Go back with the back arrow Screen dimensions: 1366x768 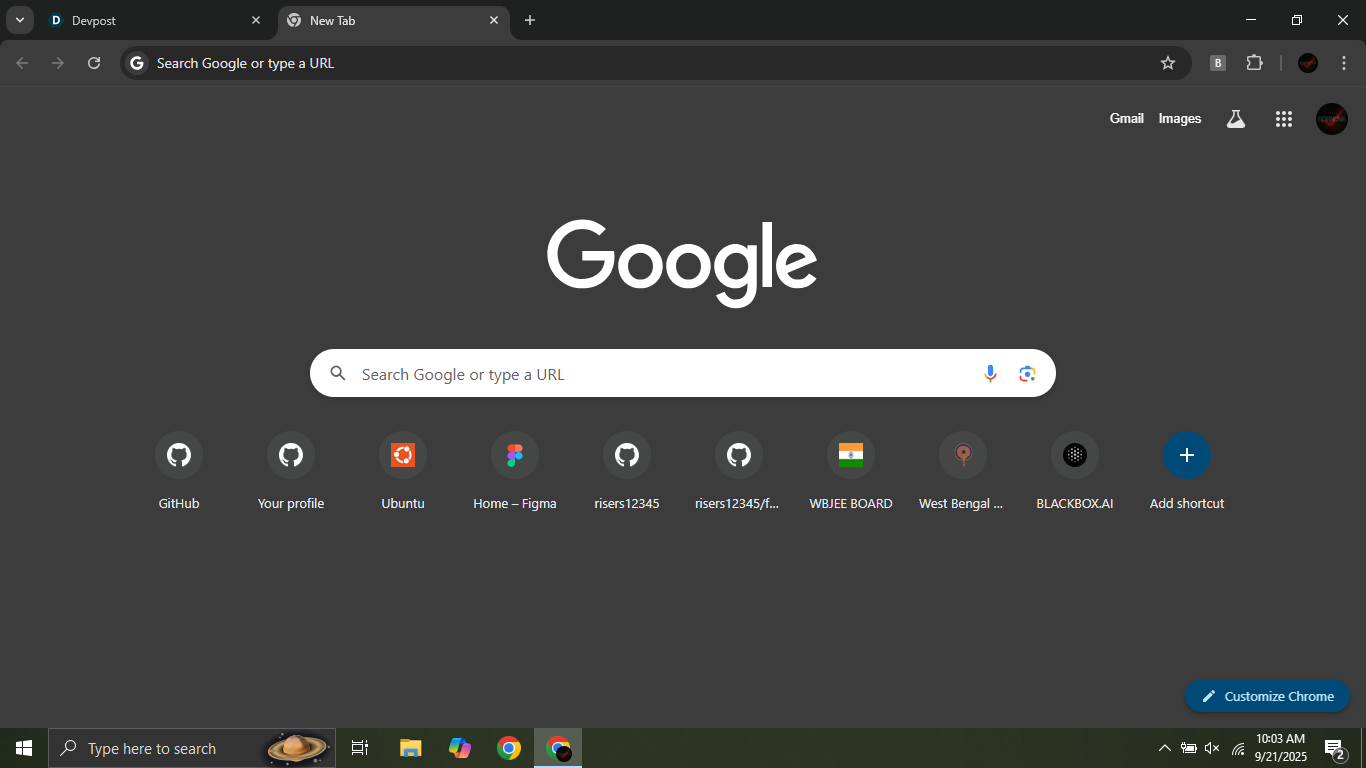pos(22,63)
